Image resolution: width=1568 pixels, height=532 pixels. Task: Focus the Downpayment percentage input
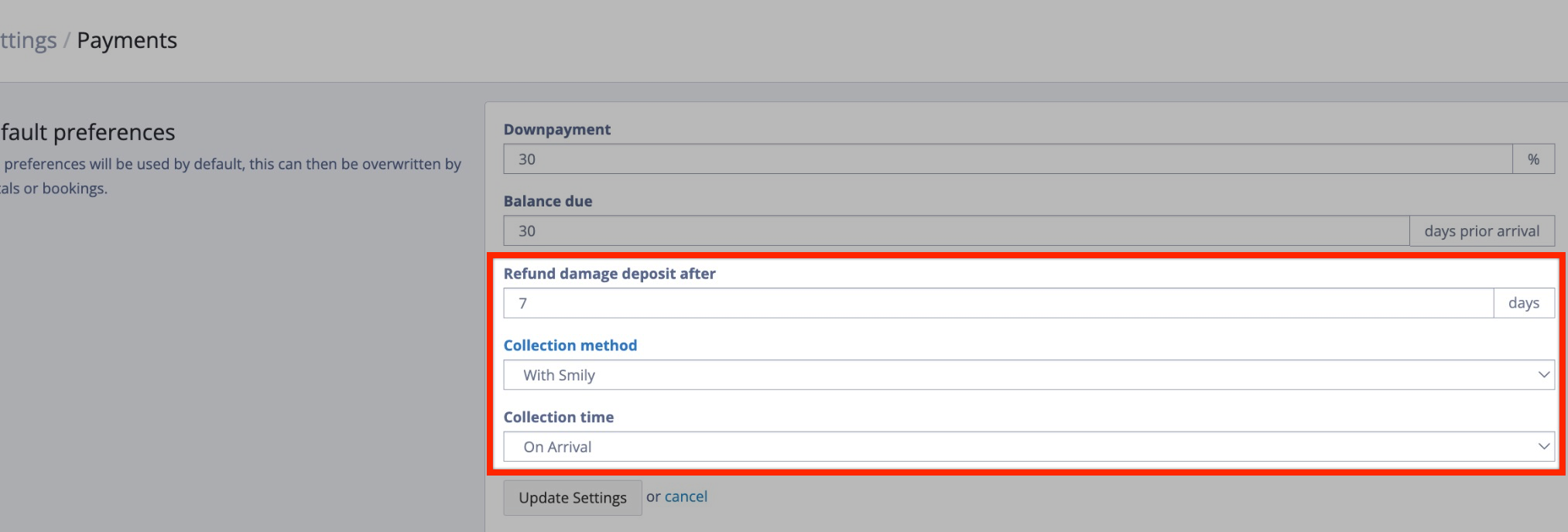(x=1006, y=159)
